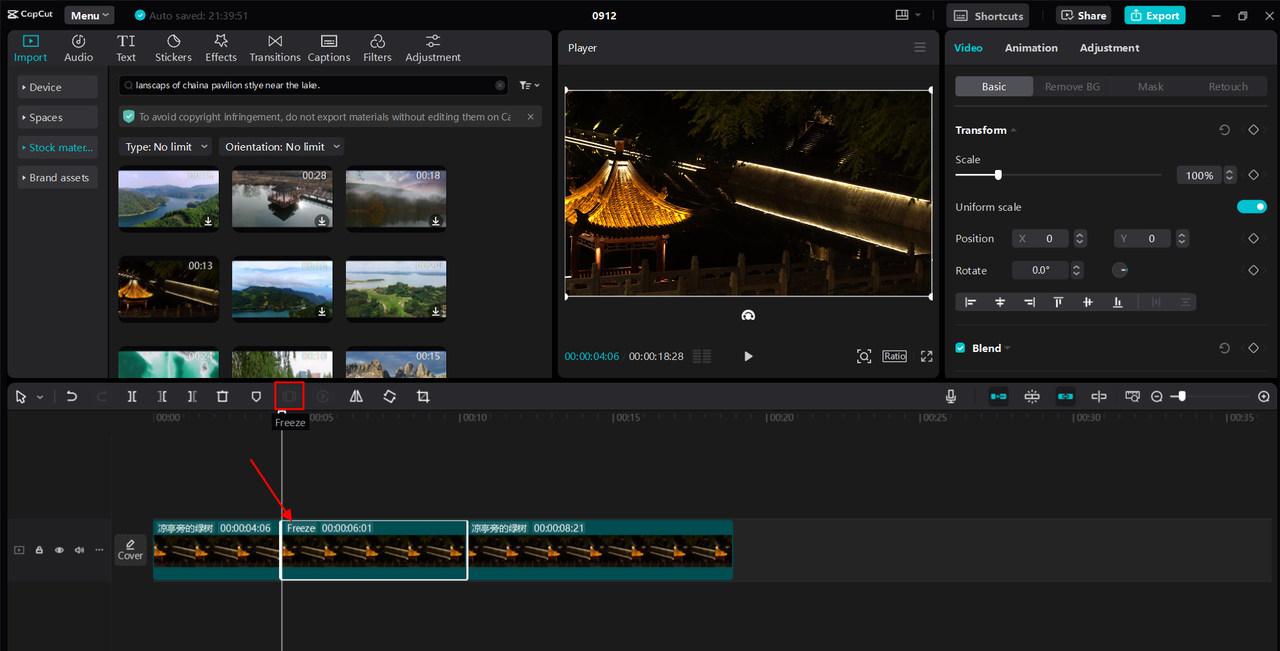
Task: Uncheck the Blend checkbox
Action: point(960,348)
